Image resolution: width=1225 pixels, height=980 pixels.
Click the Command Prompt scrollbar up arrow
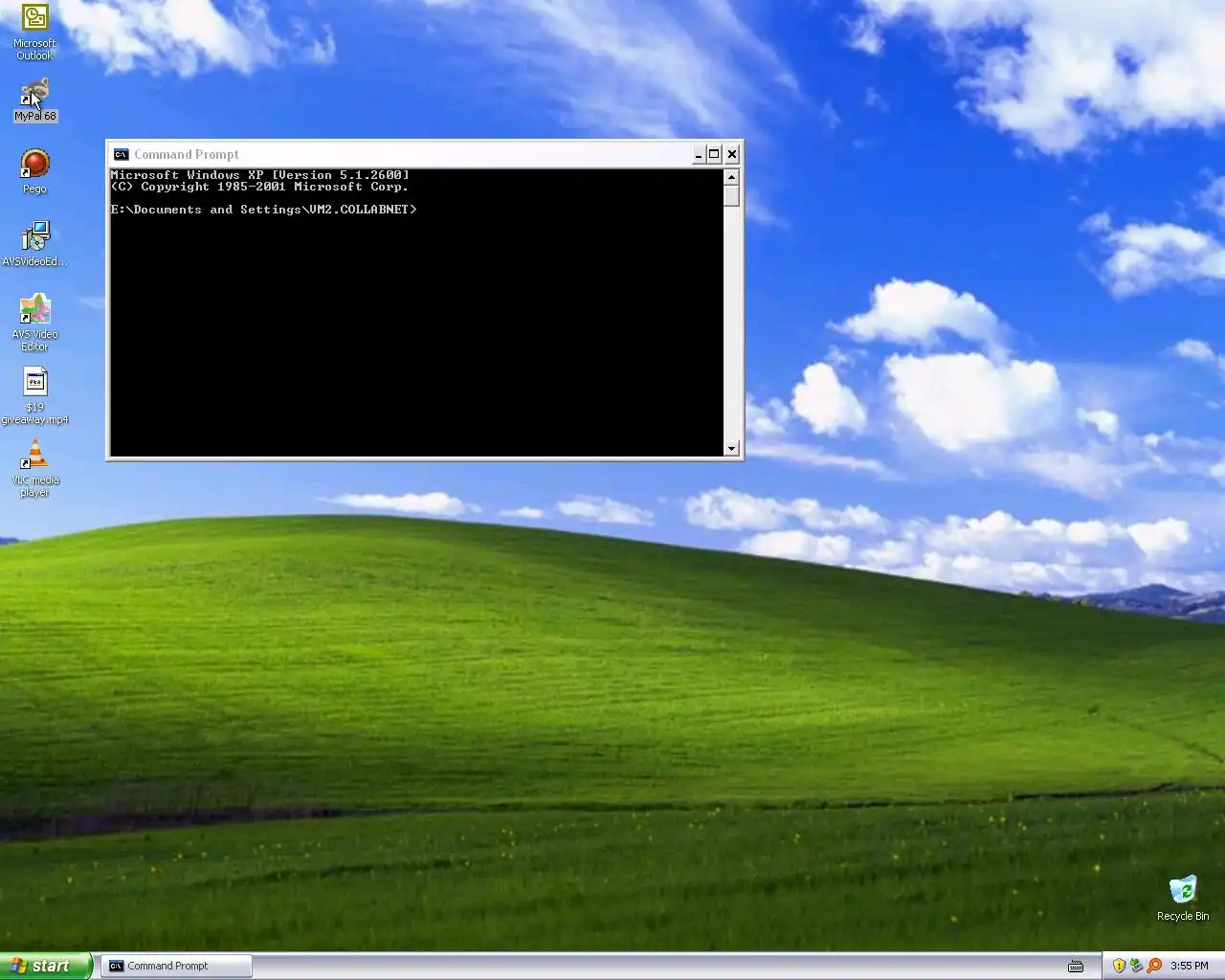coord(731,177)
